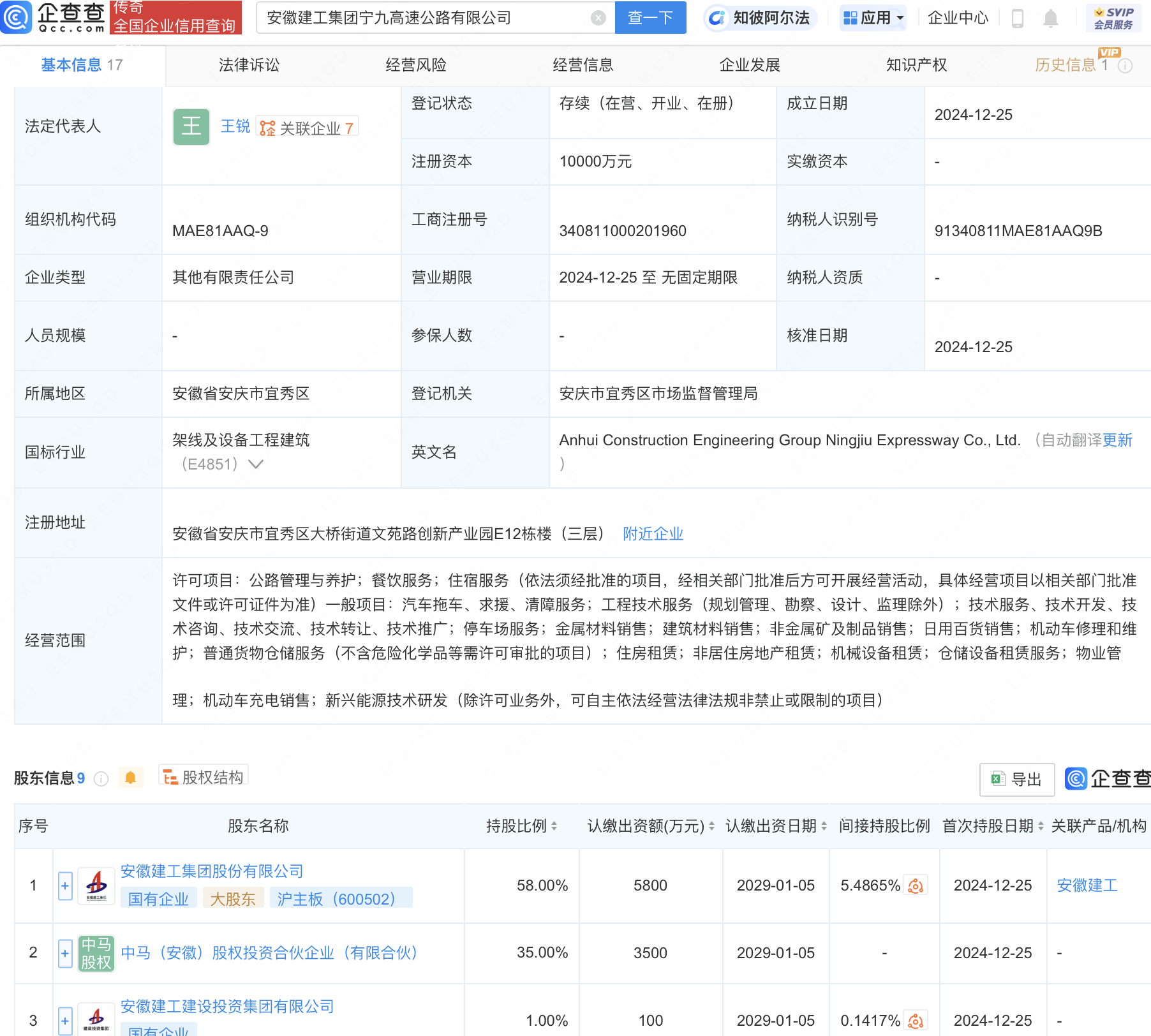Expand shareholder row 1 with plus button

click(65, 885)
